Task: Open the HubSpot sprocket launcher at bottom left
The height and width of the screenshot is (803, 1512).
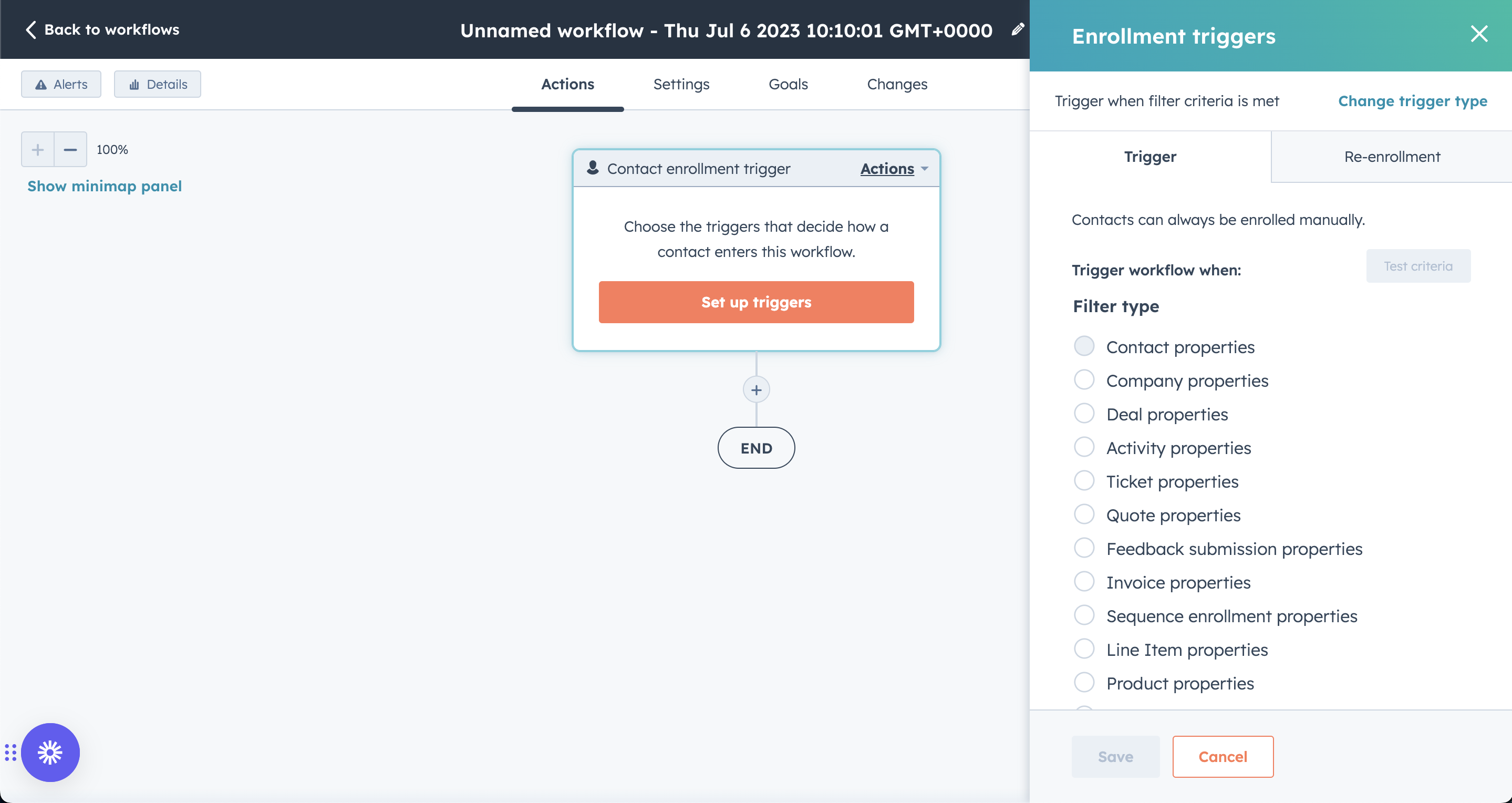Action: pyautogui.click(x=50, y=752)
